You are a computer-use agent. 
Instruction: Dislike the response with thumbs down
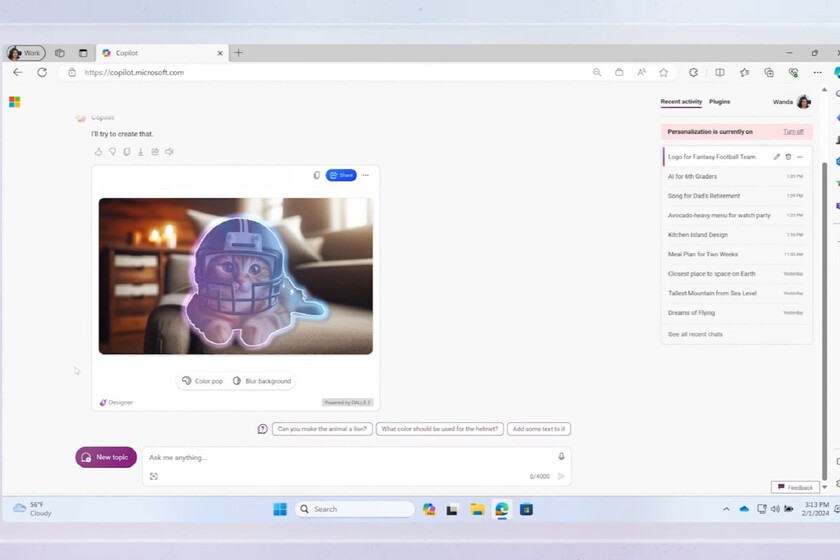(112, 152)
